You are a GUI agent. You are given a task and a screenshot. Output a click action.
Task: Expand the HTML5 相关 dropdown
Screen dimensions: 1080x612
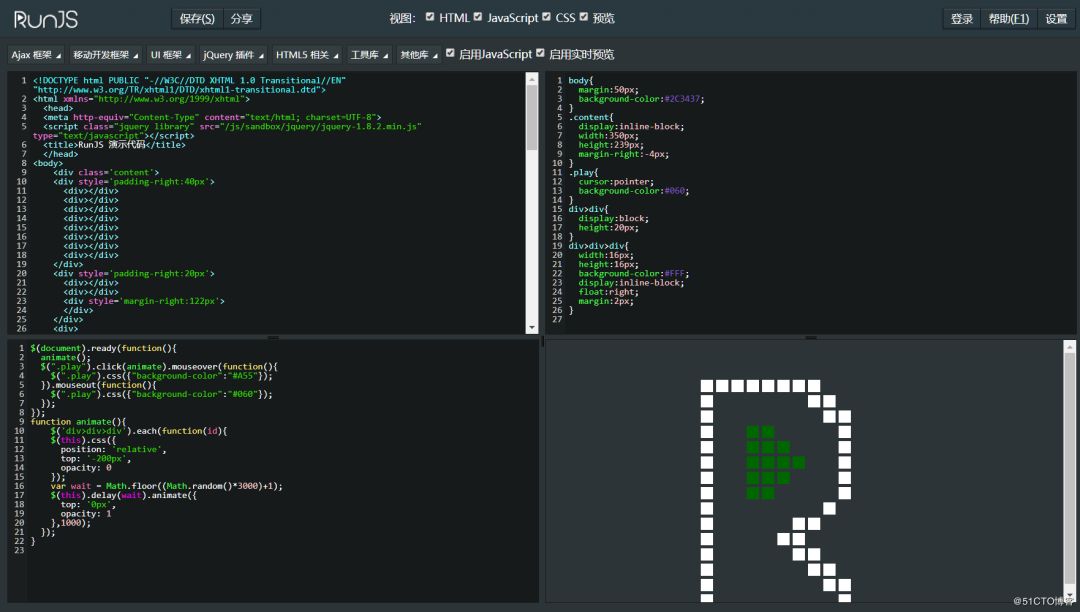coord(307,54)
